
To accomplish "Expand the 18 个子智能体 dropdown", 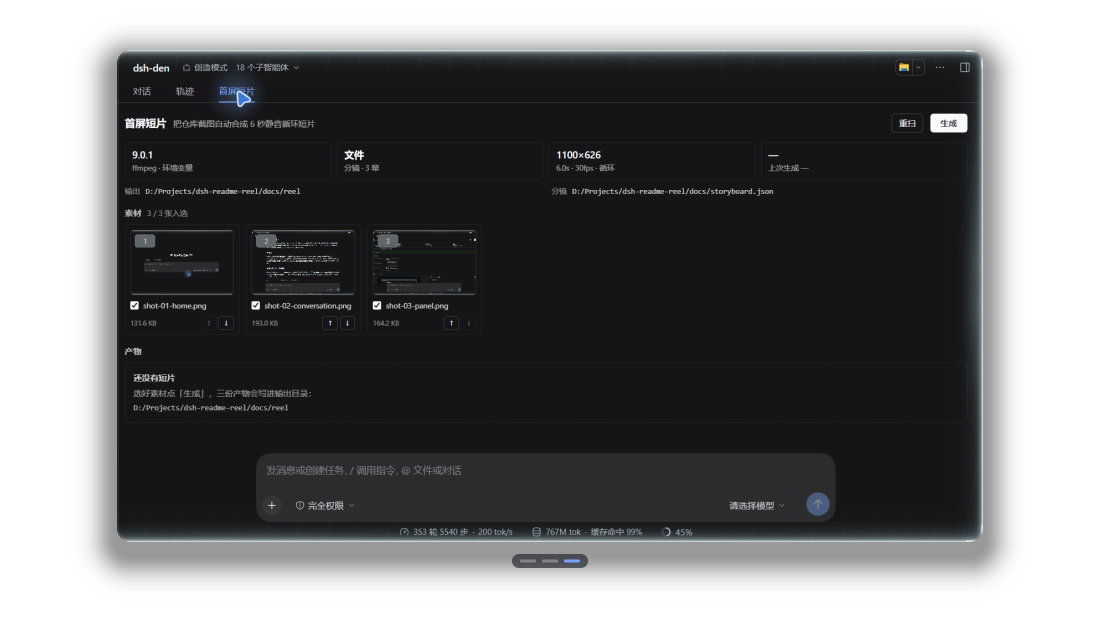I will pyautogui.click(x=267, y=67).
